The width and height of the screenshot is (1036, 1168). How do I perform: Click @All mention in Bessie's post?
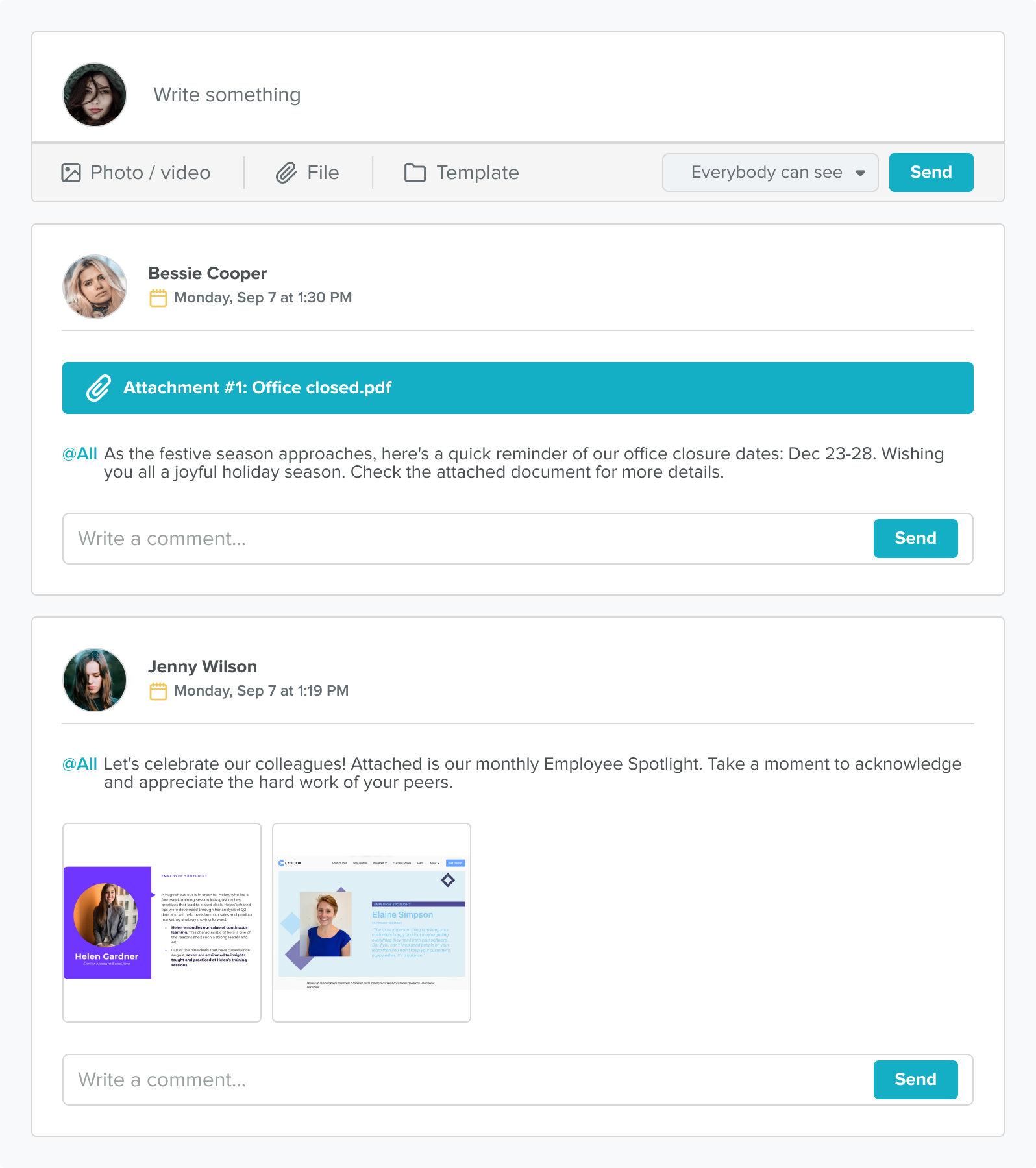tap(80, 454)
